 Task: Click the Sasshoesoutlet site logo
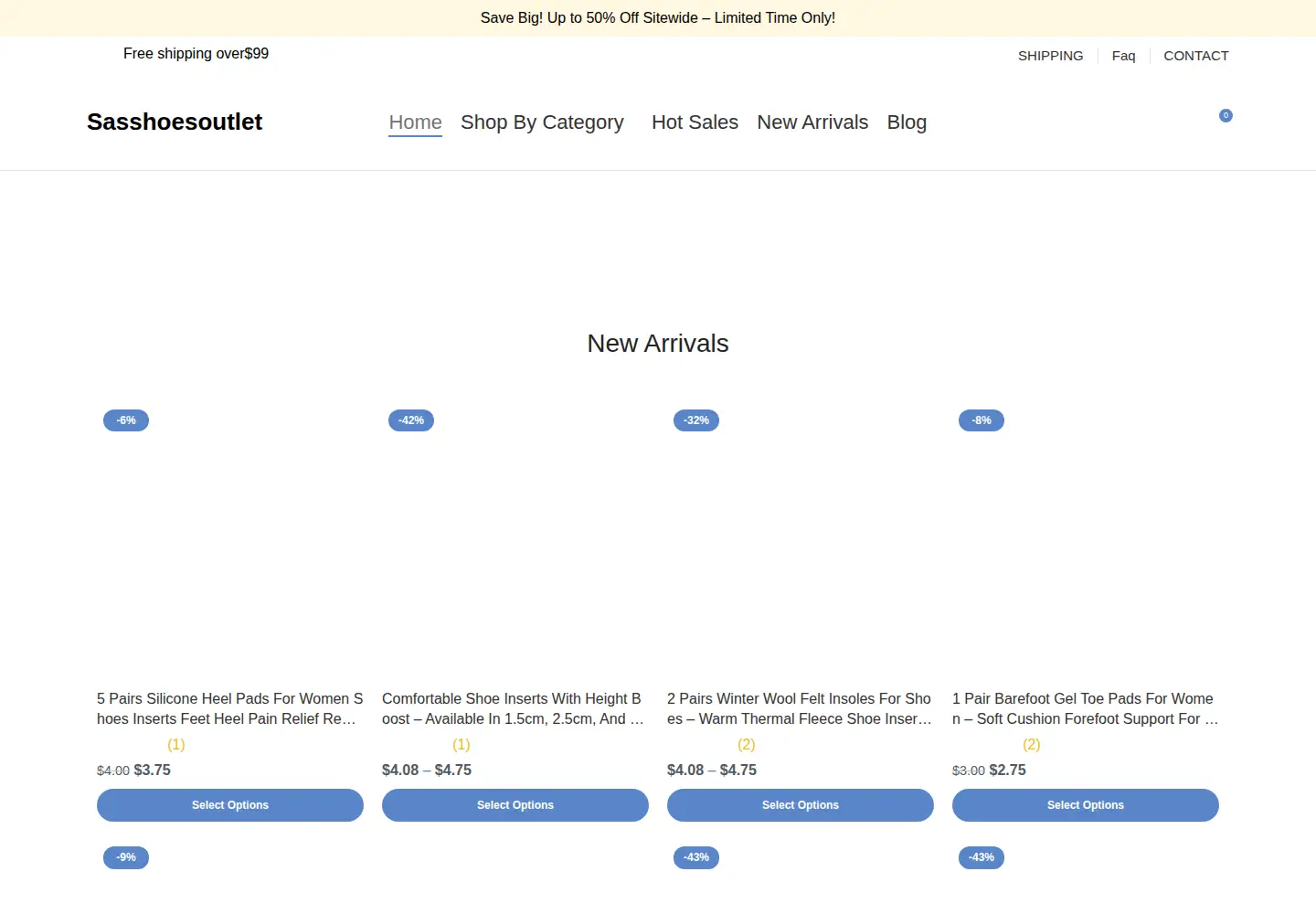[175, 122]
